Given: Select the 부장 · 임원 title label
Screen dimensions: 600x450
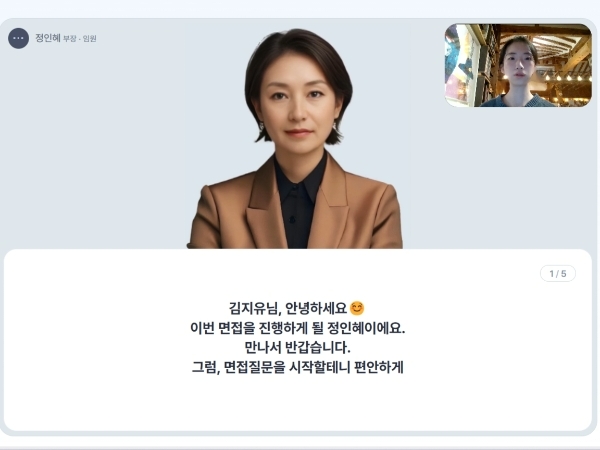Looking at the screenshot, I should click(x=80, y=39).
